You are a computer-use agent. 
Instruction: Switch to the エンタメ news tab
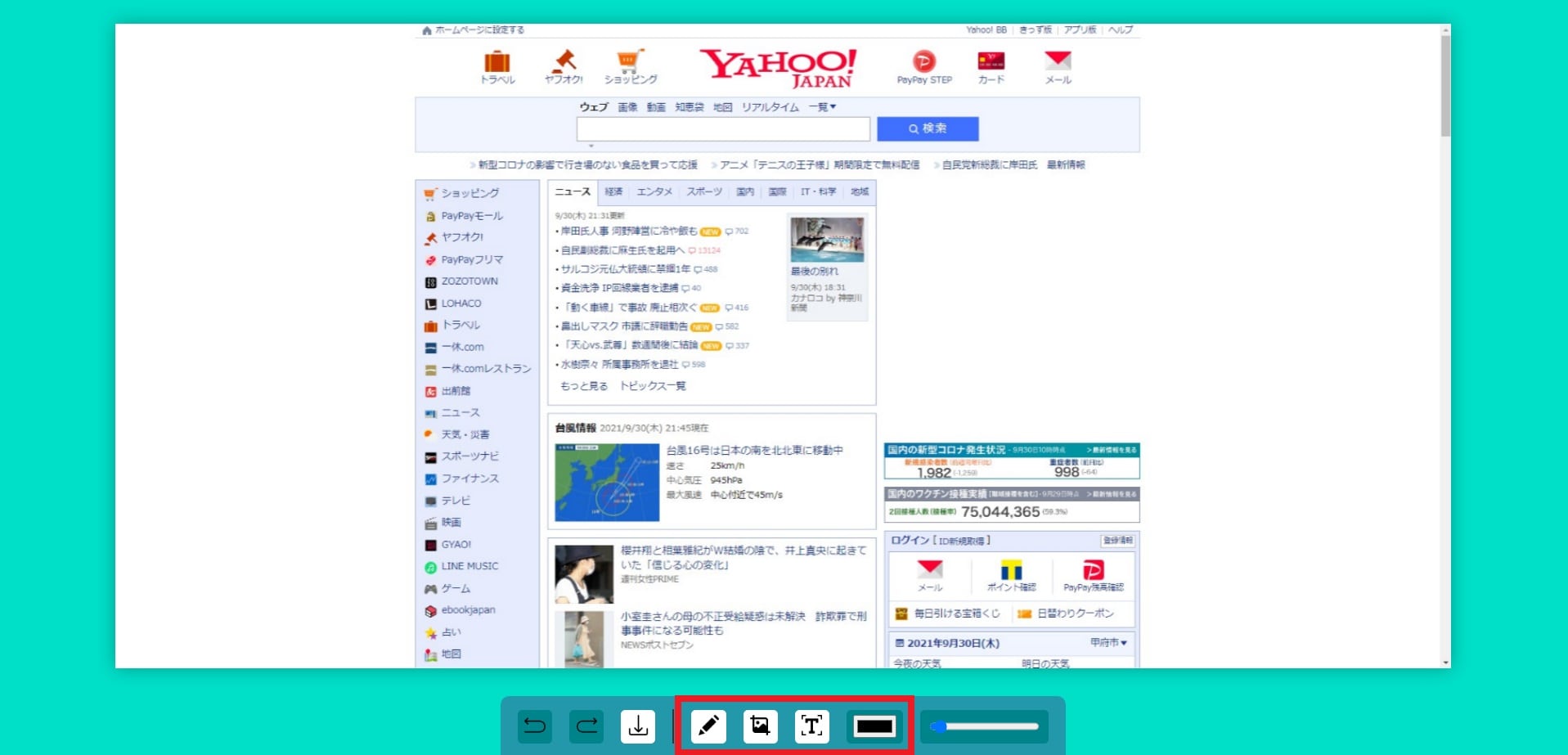(654, 192)
